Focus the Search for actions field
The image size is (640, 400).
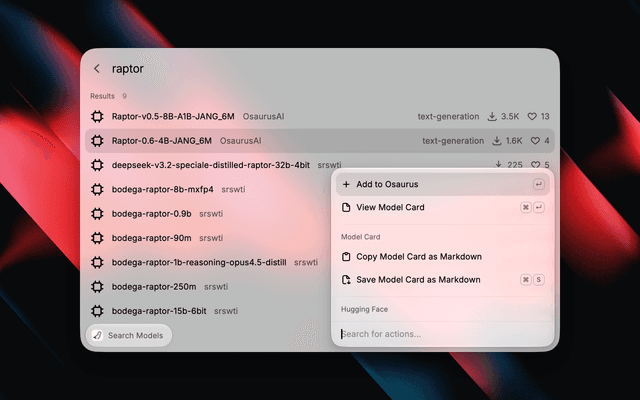click(442, 334)
